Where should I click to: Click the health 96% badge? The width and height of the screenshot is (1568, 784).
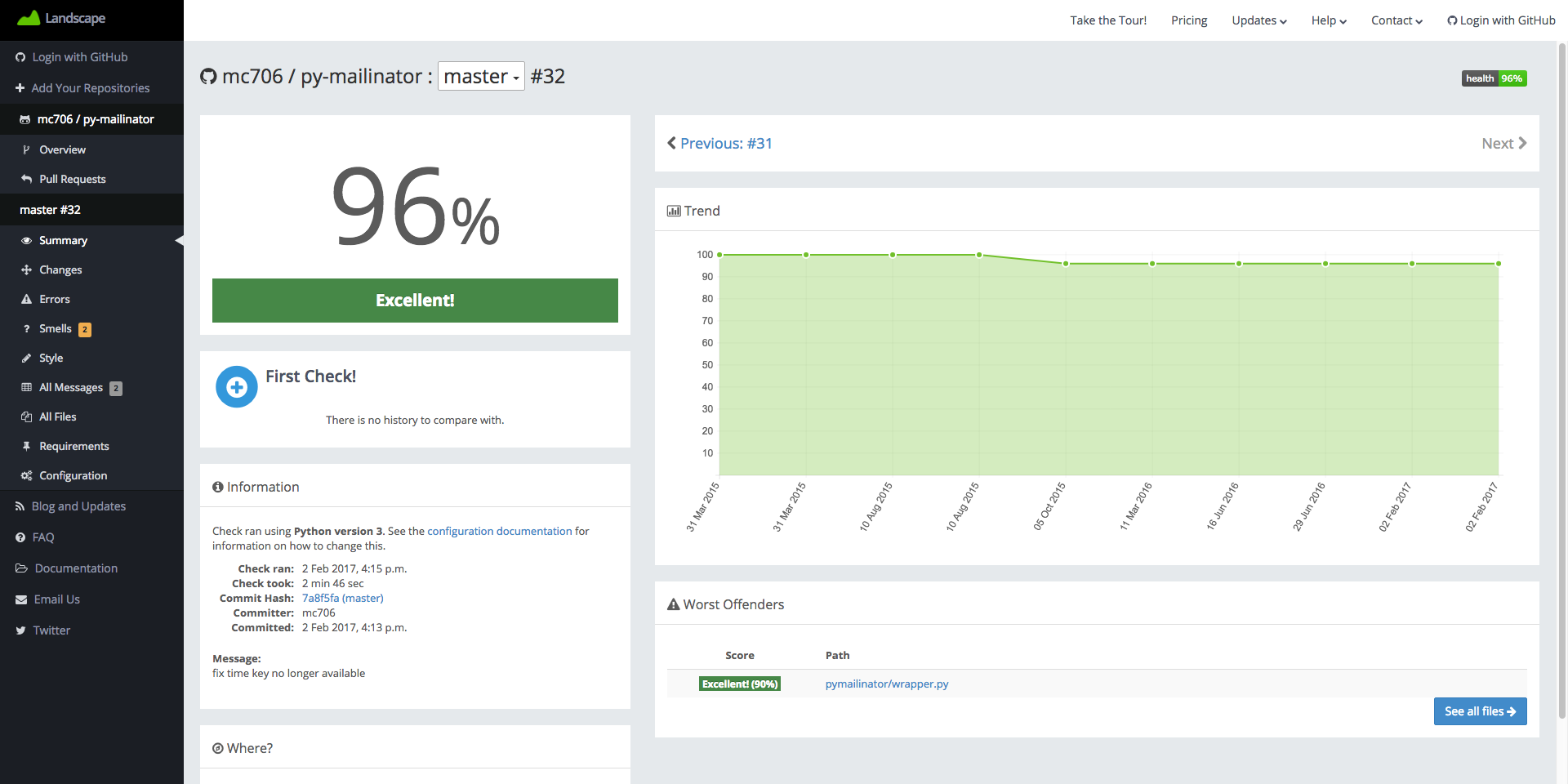click(x=1494, y=78)
